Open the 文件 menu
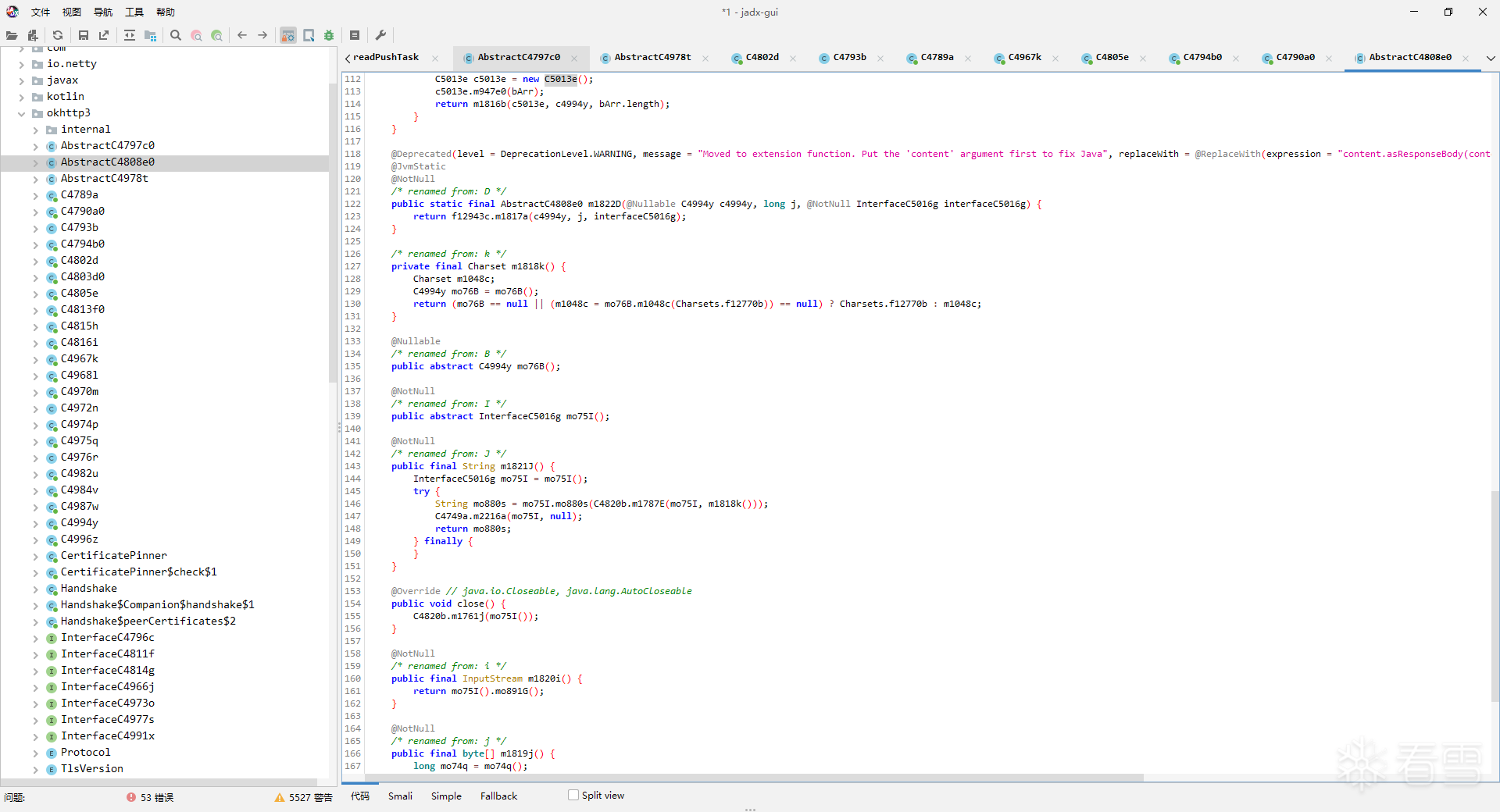The height and width of the screenshot is (812, 1500). [x=41, y=12]
